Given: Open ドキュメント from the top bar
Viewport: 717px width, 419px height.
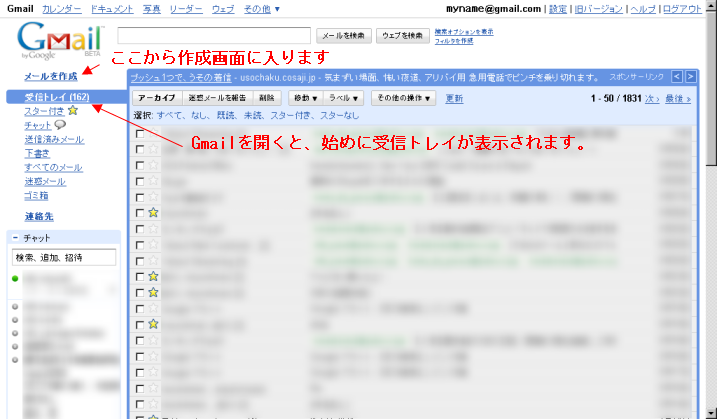Looking at the screenshot, I should (112, 9).
